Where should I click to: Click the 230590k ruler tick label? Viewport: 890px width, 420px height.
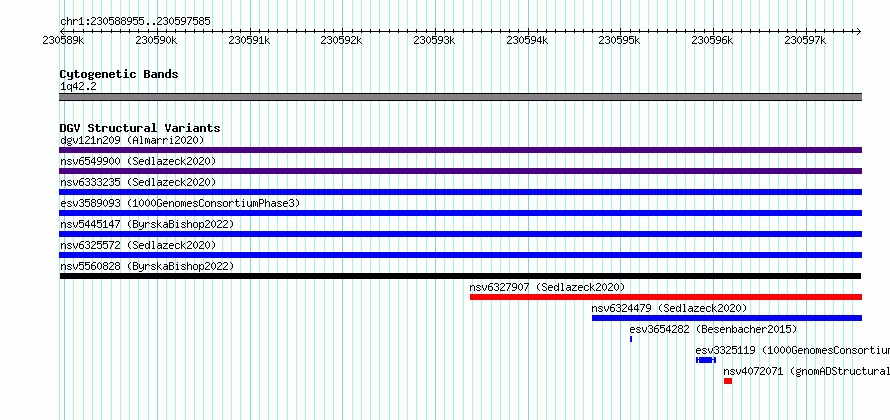click(x=156, y=40)
